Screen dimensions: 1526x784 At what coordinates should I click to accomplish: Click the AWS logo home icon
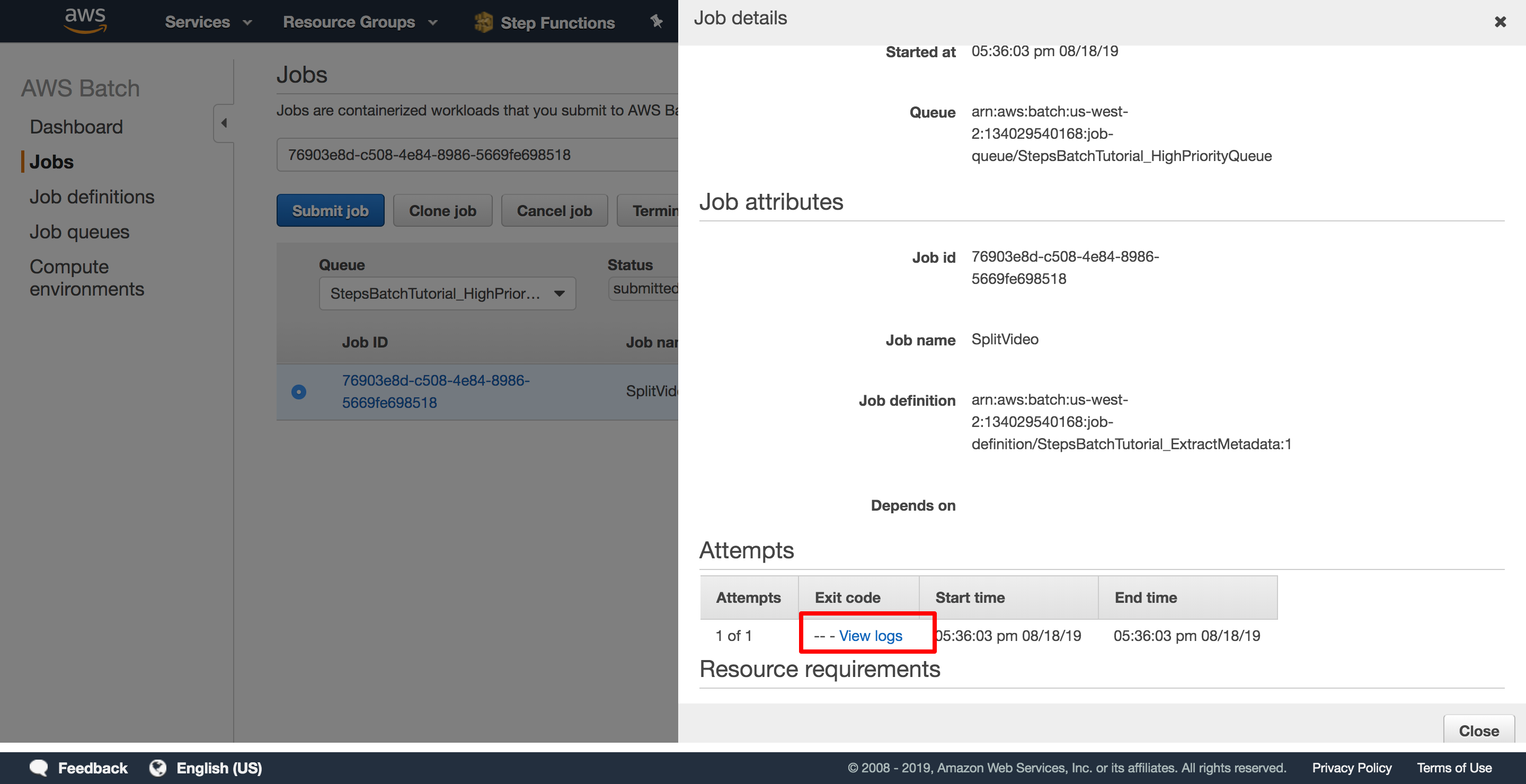point(85,21)
